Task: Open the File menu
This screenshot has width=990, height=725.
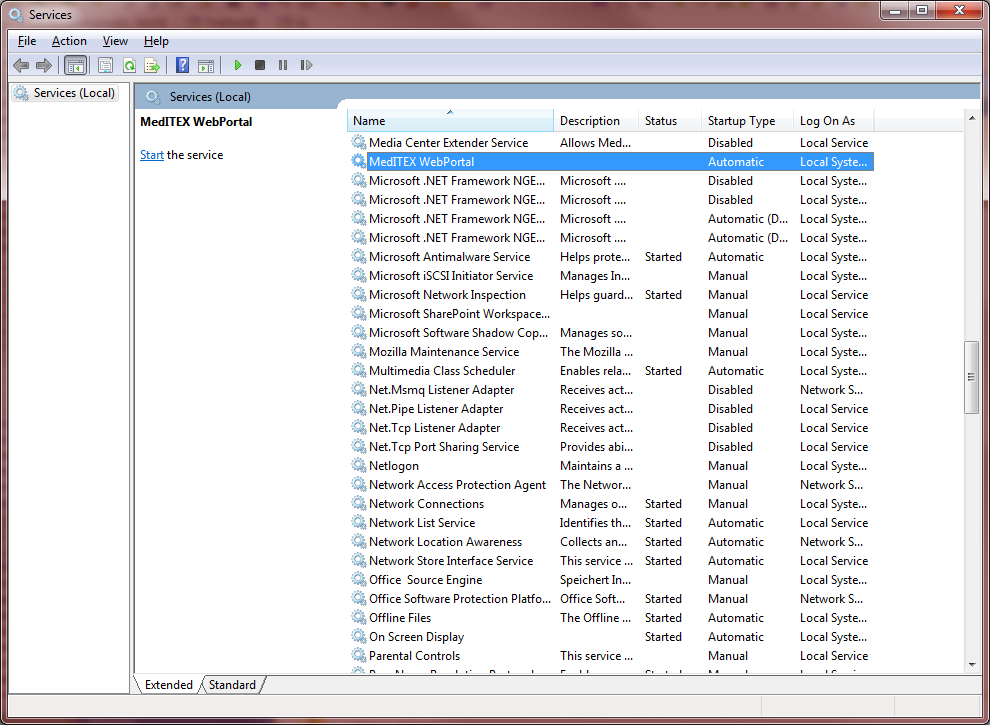Action: [27, 41]
